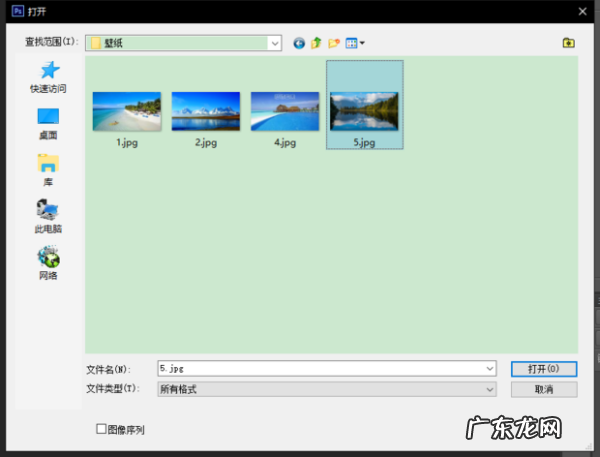Close the 打开 dialog window
The image size is (600, 457).
point(582,11)
